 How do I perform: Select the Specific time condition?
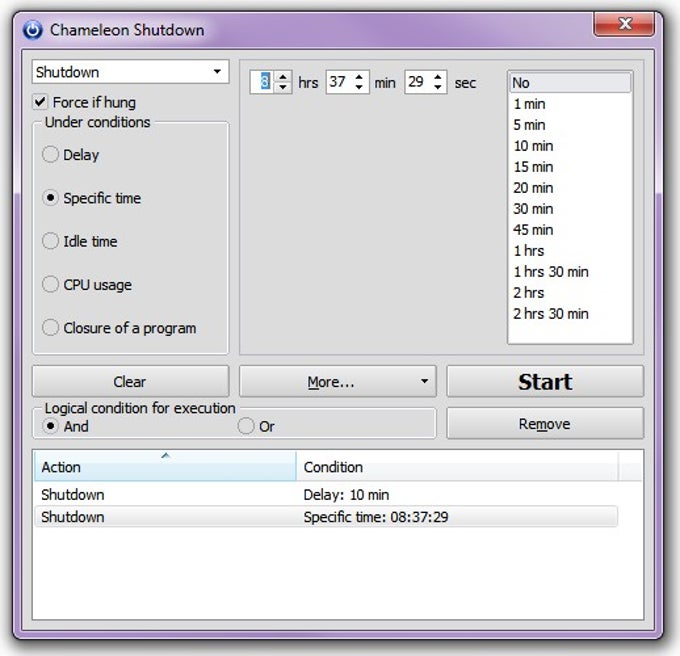pos(50,198)
